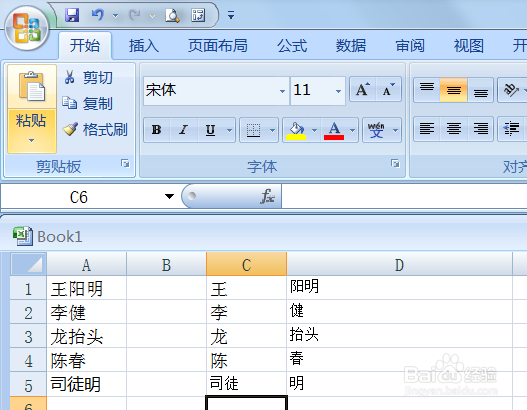Open the font color dropdown arrow
The width and height of the screenshot is (527, 410).
click(x=353, y=130)
